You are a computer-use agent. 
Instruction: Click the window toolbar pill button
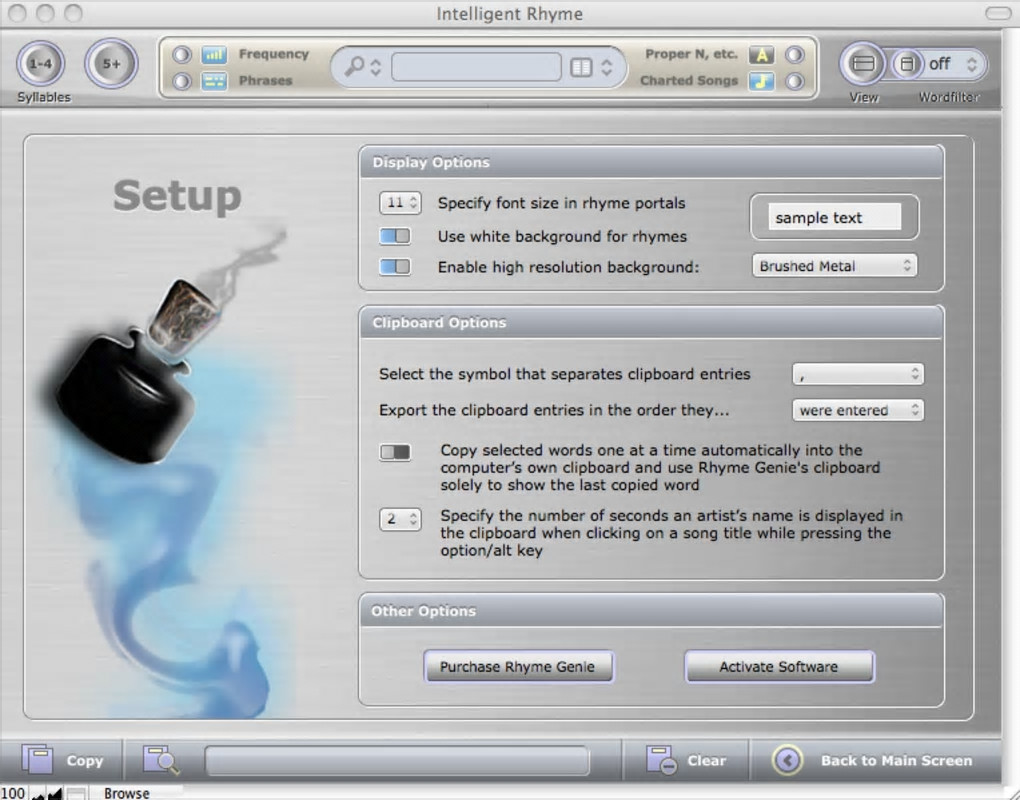[997, 13]
